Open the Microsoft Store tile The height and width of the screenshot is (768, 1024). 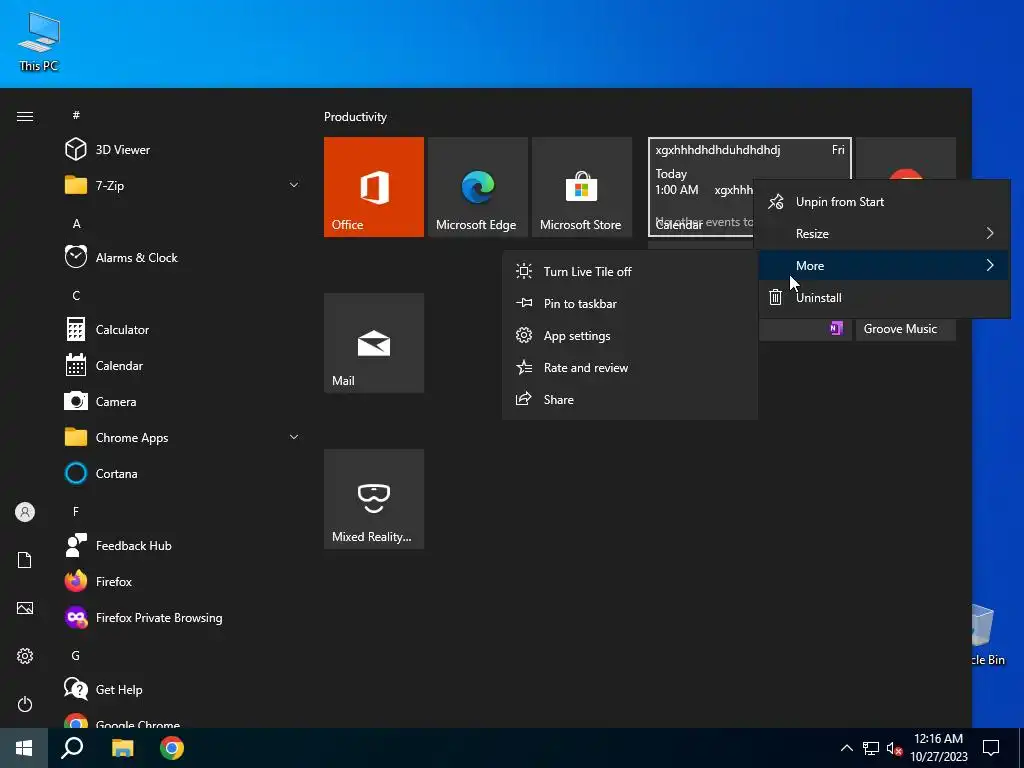coord(581,187)
